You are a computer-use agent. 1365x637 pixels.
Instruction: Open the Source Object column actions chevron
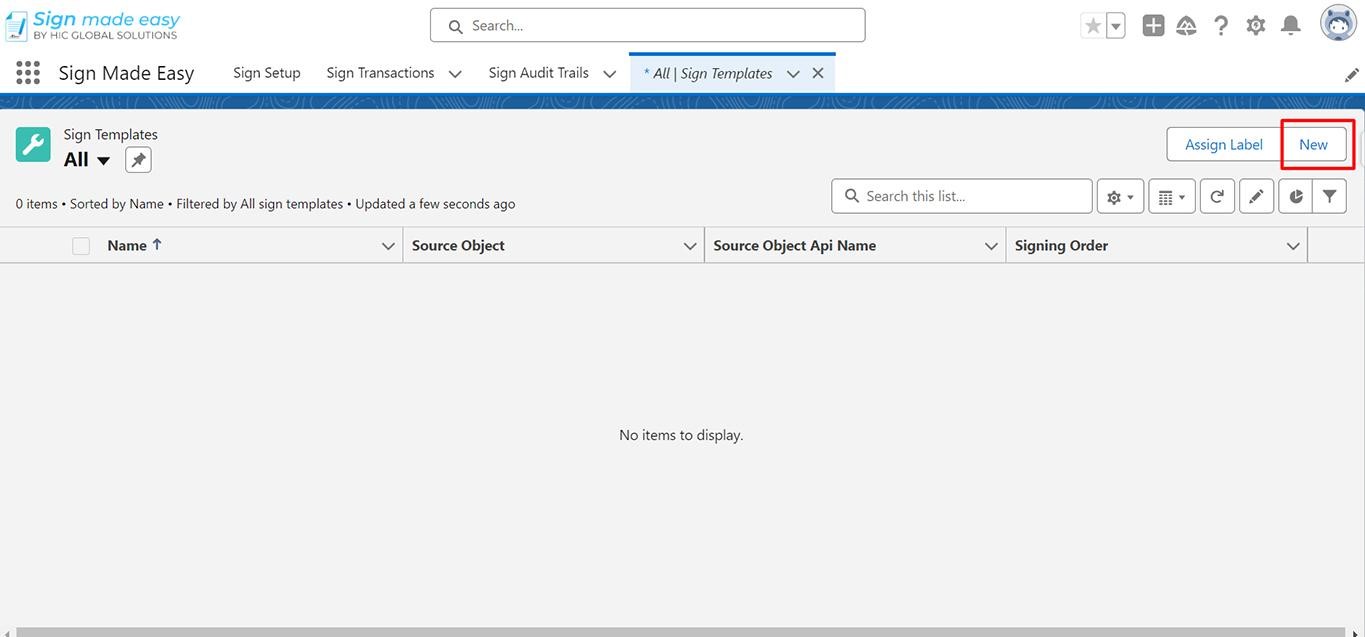[x=690, y=246]
